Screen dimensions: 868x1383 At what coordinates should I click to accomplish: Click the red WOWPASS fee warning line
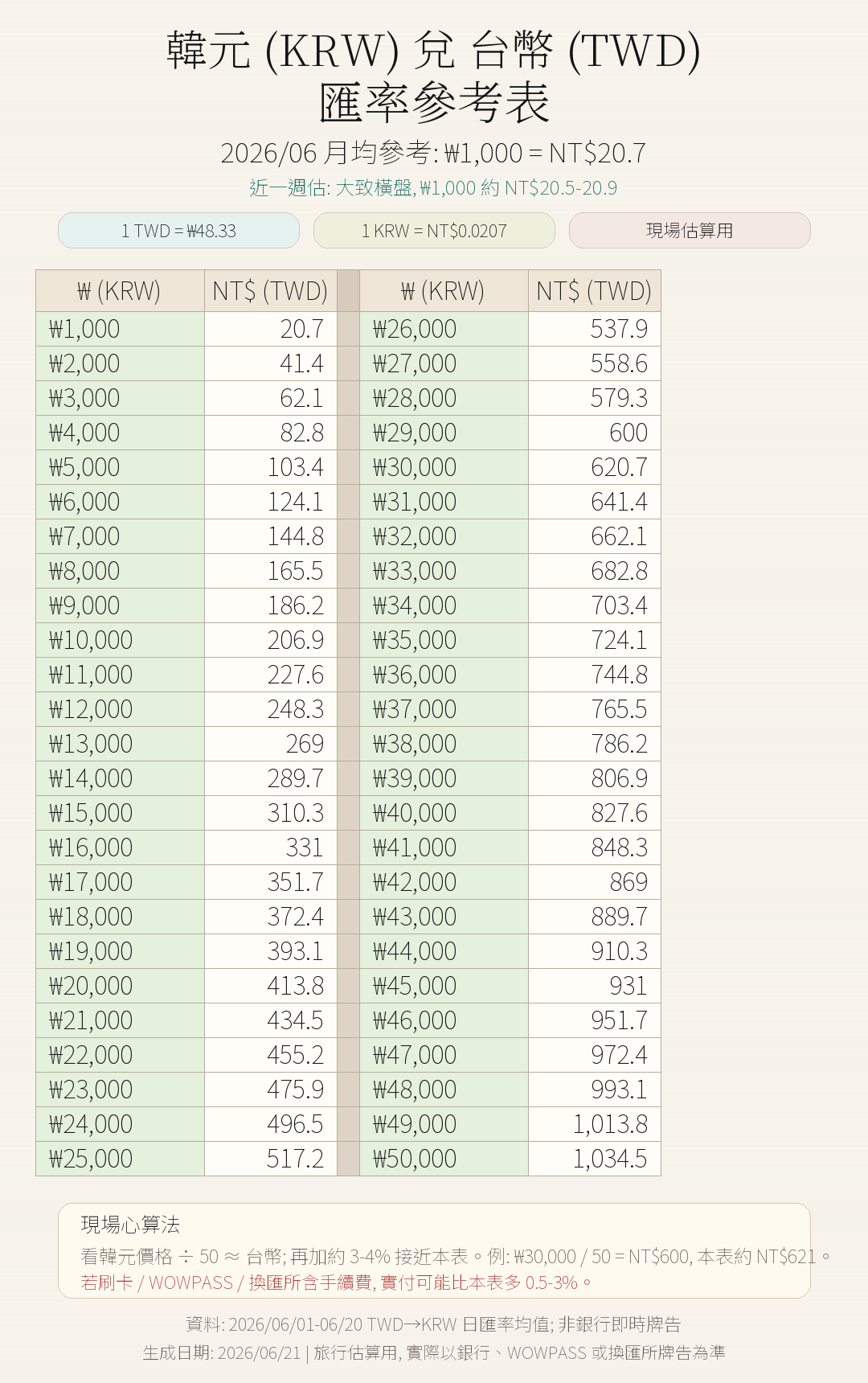(336, 1282)
